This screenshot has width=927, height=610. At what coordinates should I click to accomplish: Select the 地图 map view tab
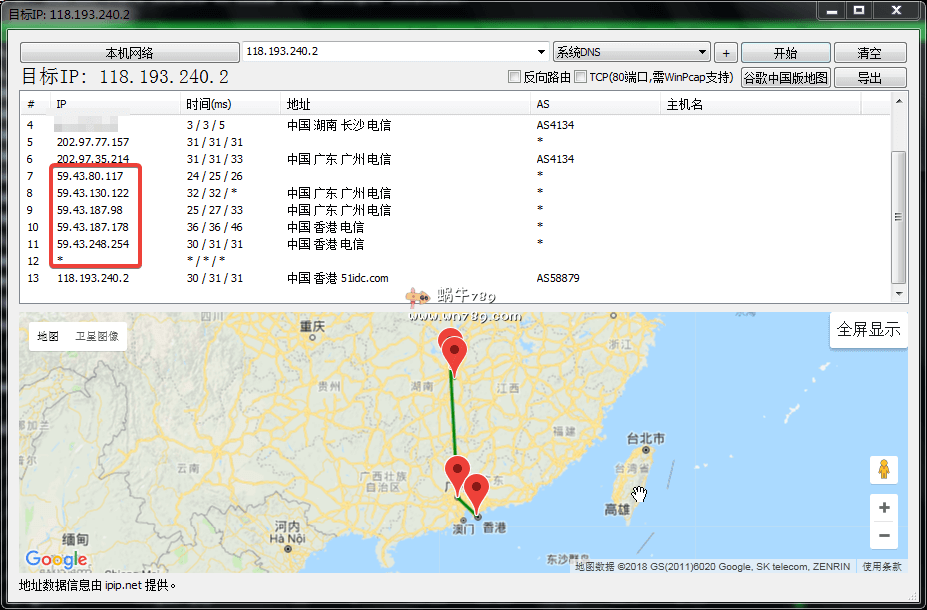click(48, 337)
